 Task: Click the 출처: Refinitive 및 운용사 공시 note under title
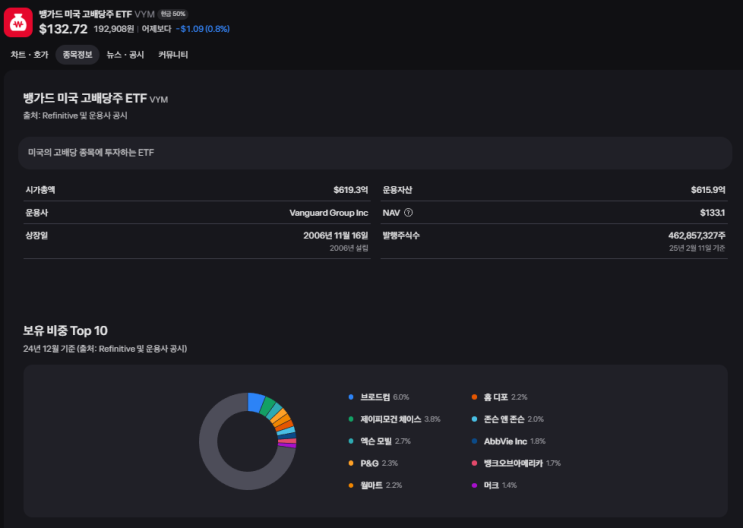[75, 116]
